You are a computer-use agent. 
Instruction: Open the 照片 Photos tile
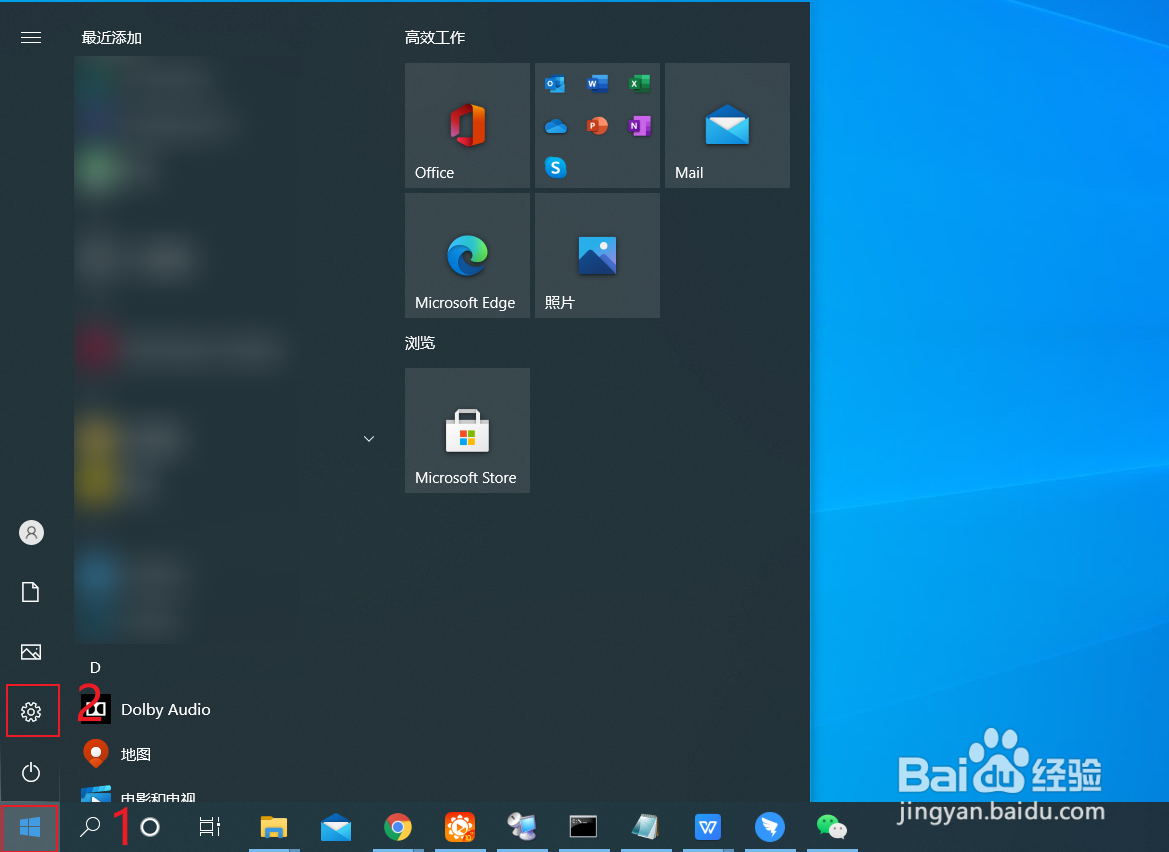(597, 256)
